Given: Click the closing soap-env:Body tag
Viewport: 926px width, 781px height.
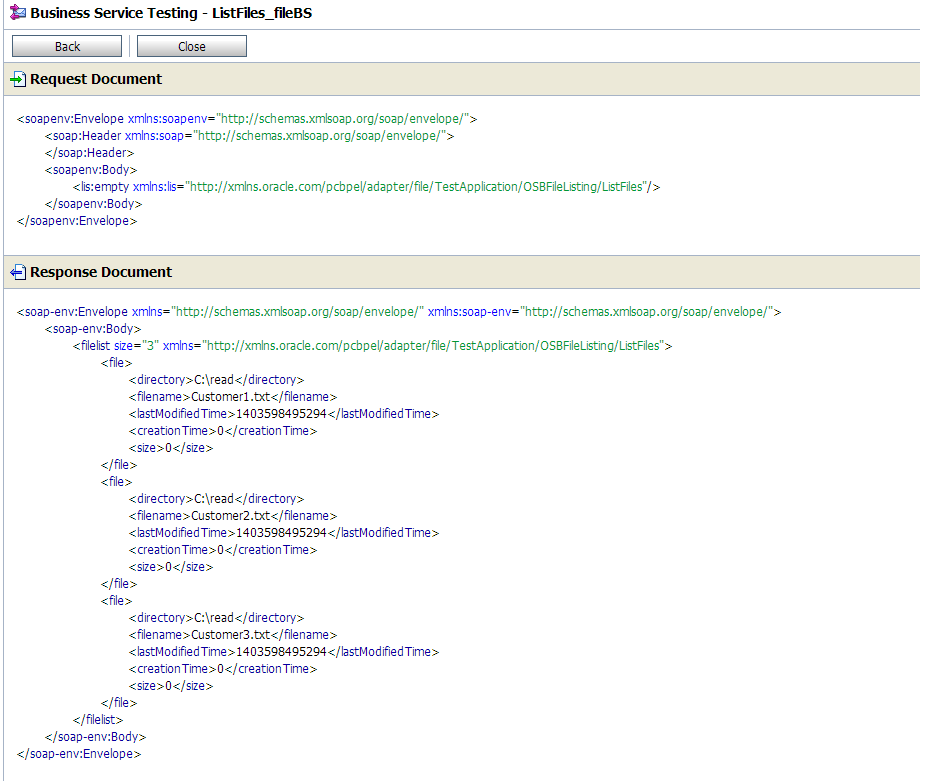Looking at the screenshot, I should click(95, 737).
